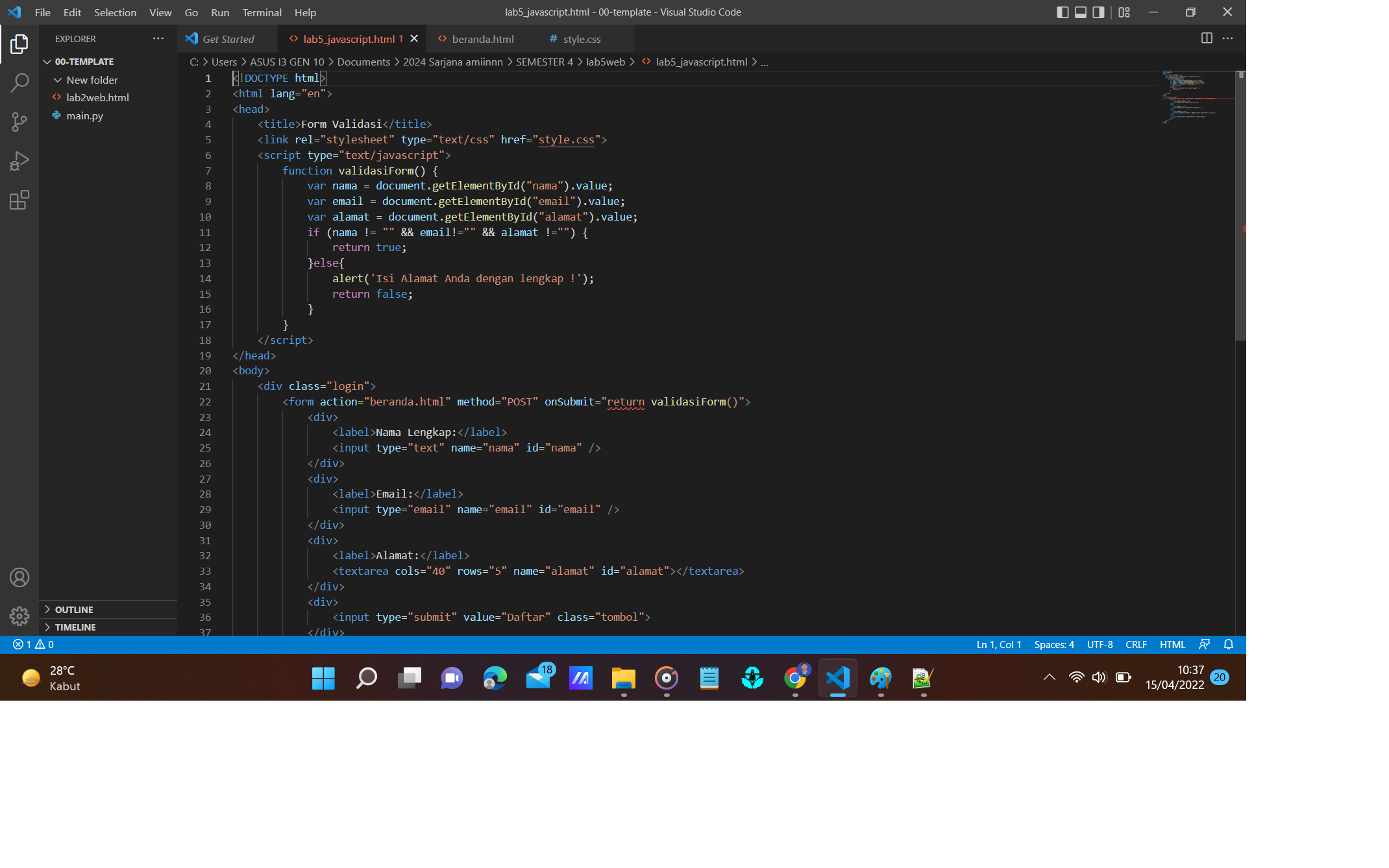Open the notifications bell in status bar
This screenshot has width=1389, height=868.
click(1229, 644)
